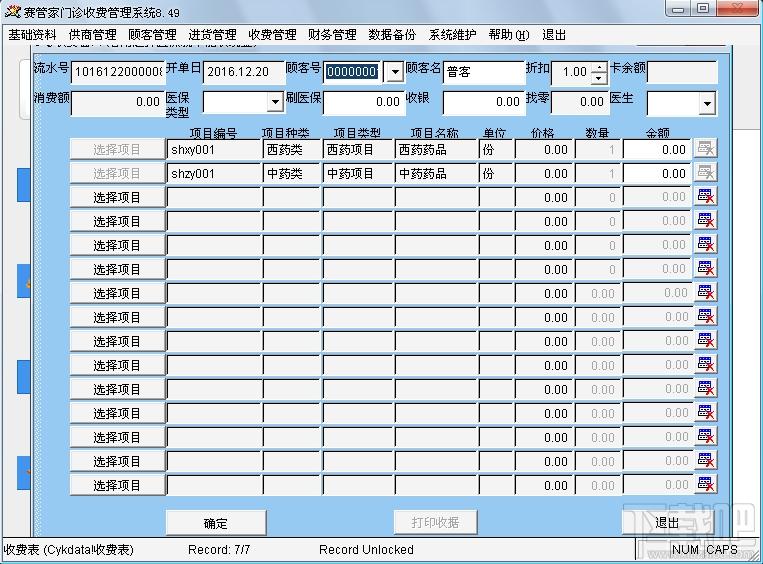
Task: Open the 系统维护 menu
Action: 452,35
